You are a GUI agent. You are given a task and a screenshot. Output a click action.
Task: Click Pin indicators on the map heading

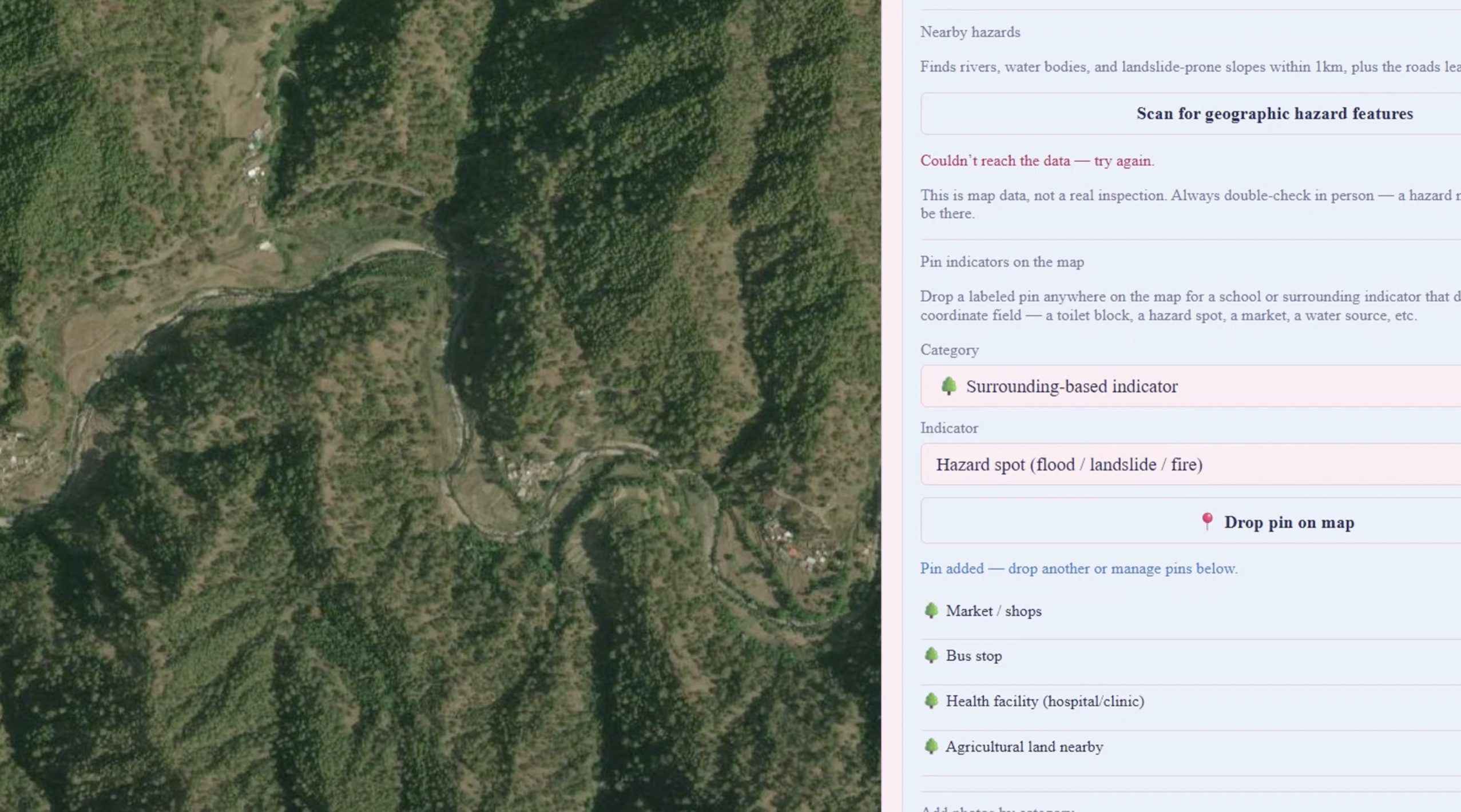1002,262
